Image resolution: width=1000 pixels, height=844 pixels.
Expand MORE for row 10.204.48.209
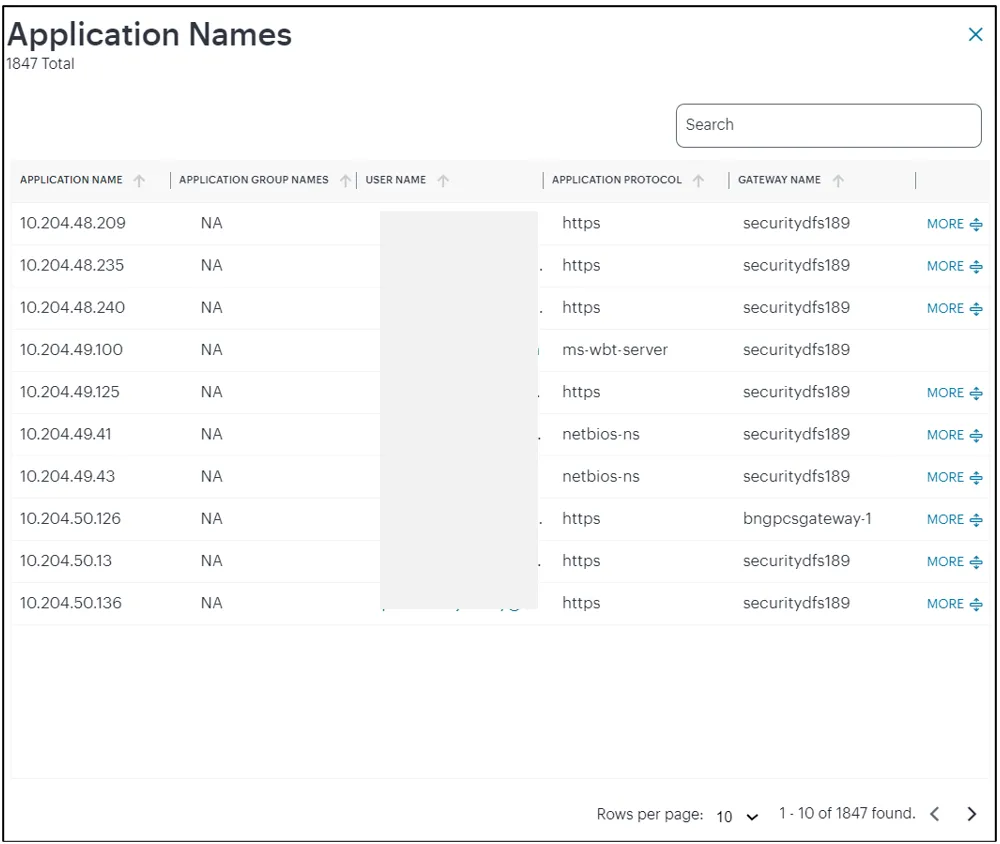(954, 224)
